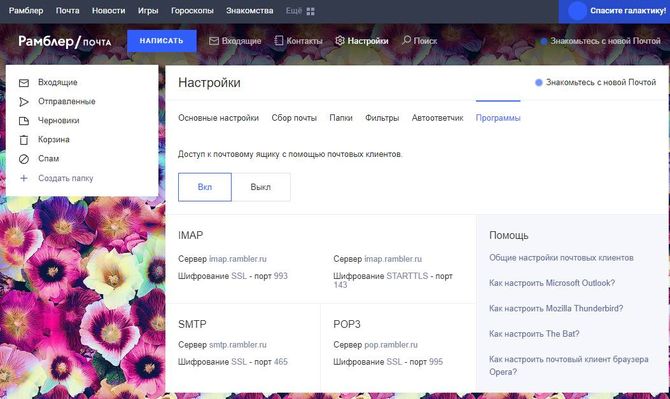Open help link Общие настройки почтовых клиентов

point(561,258)
